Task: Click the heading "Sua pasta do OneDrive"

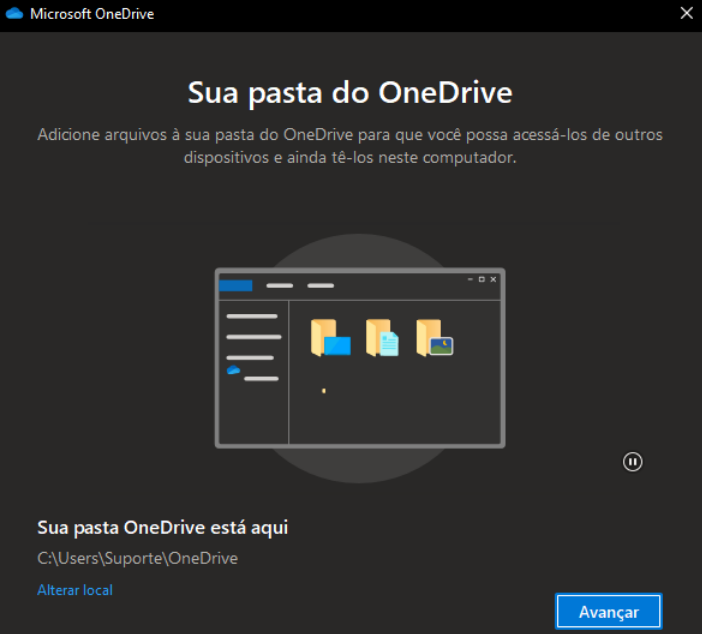Action: [x=350, y=93]
